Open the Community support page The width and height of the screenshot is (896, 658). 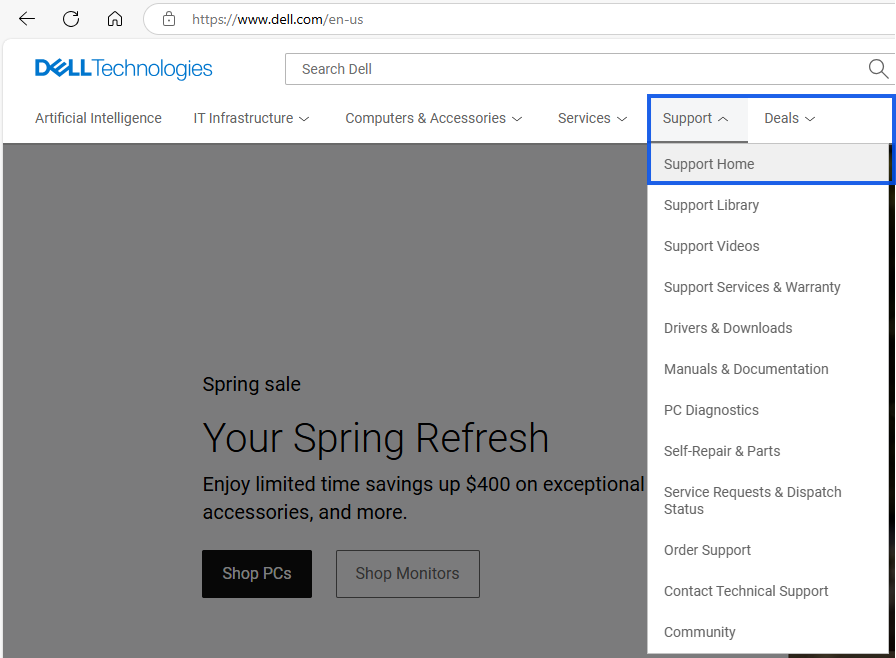click(699, 631)
